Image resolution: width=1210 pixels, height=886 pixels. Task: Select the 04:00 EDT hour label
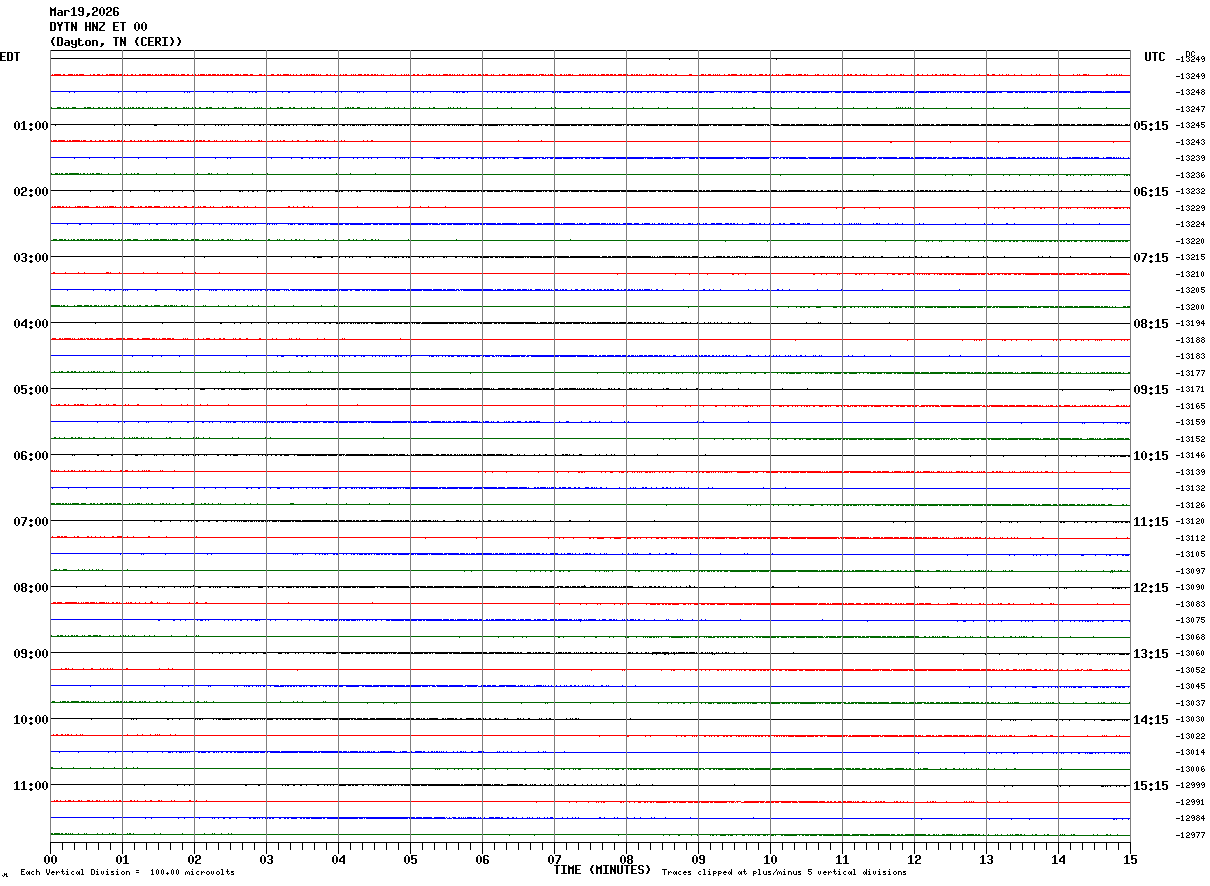pyautogui.click(x=31, y=323)
